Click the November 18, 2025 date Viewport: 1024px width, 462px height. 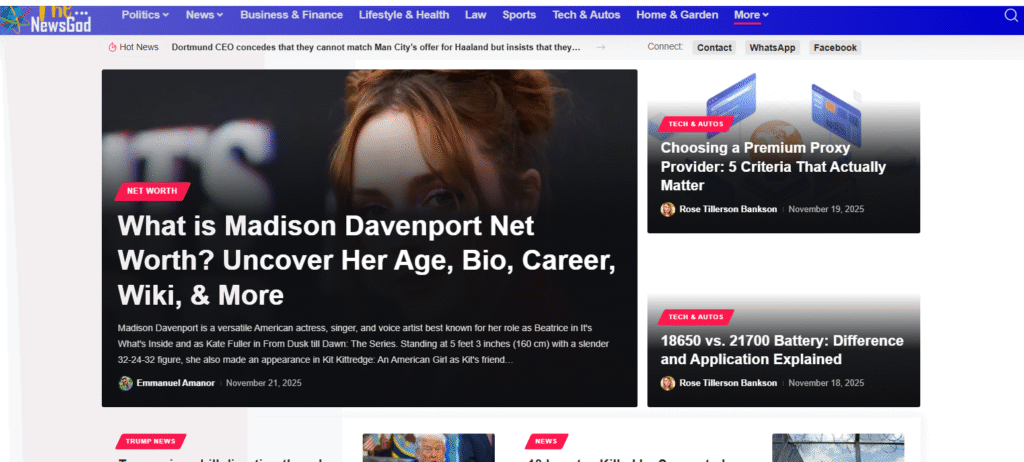click(826, 383)
